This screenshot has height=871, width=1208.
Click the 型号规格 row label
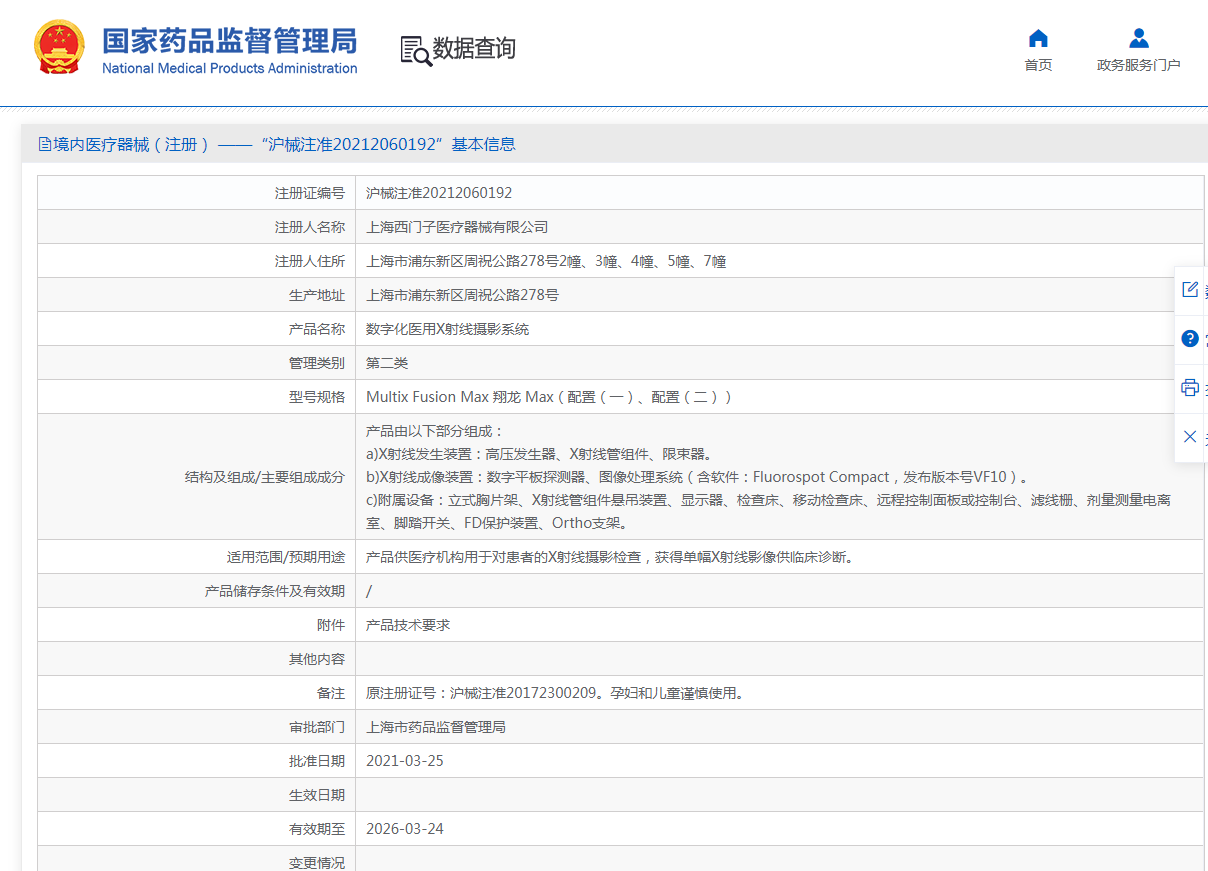click(317, 397)
